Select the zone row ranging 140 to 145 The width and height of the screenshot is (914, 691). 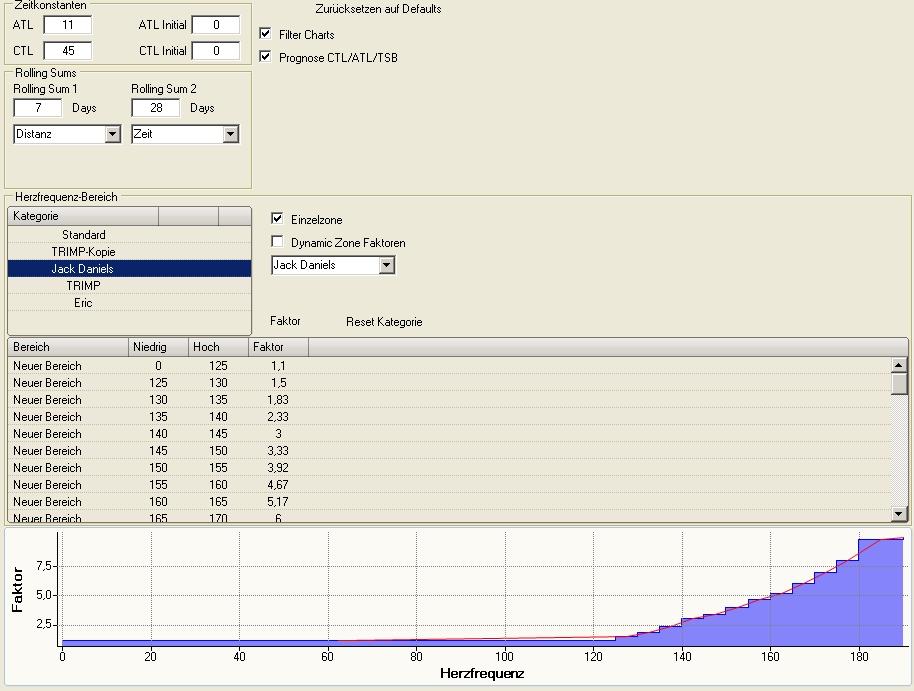point(449,434)
